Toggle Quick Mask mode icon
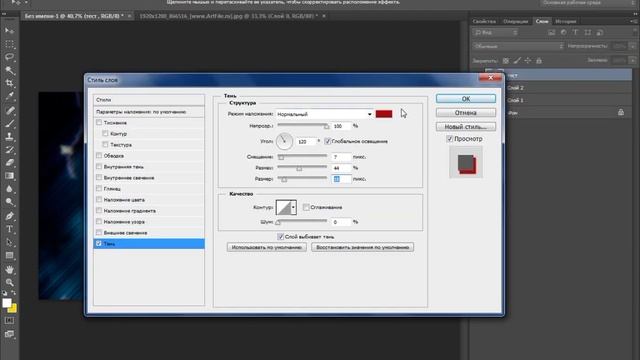Image resolution: width=640 pixels, height=360 pixels. coord(9,321)
